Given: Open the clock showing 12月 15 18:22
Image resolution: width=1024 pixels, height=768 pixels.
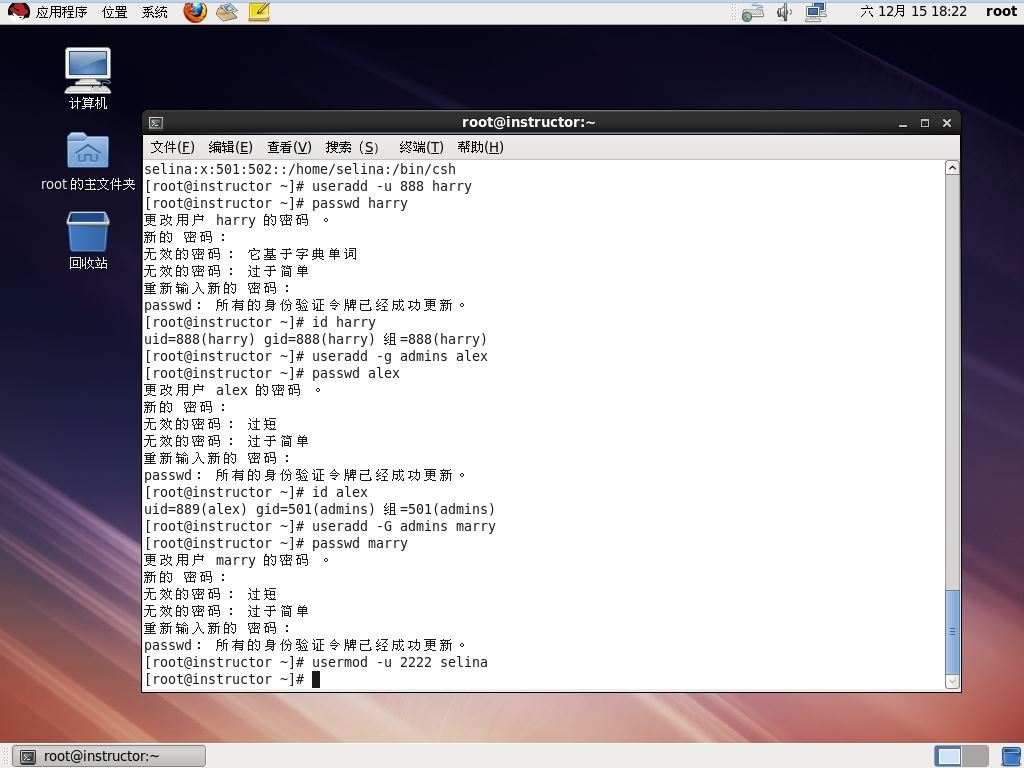Looking at the screenshot, I should point(913,12).
